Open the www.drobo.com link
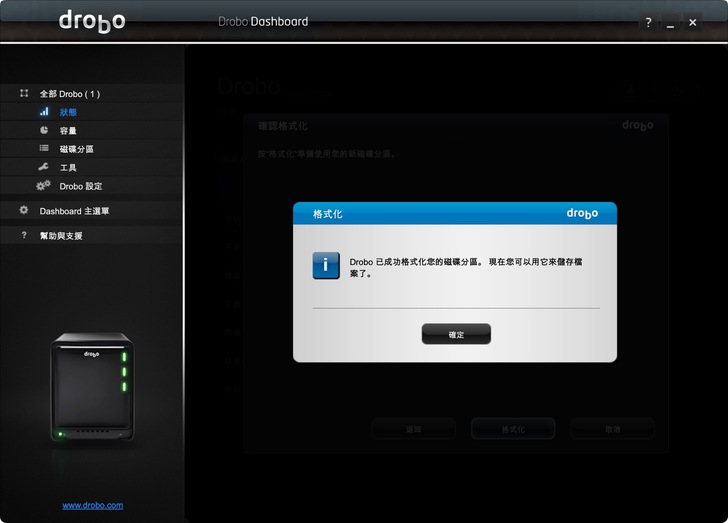The image size is (728, 523). [93, 505]
